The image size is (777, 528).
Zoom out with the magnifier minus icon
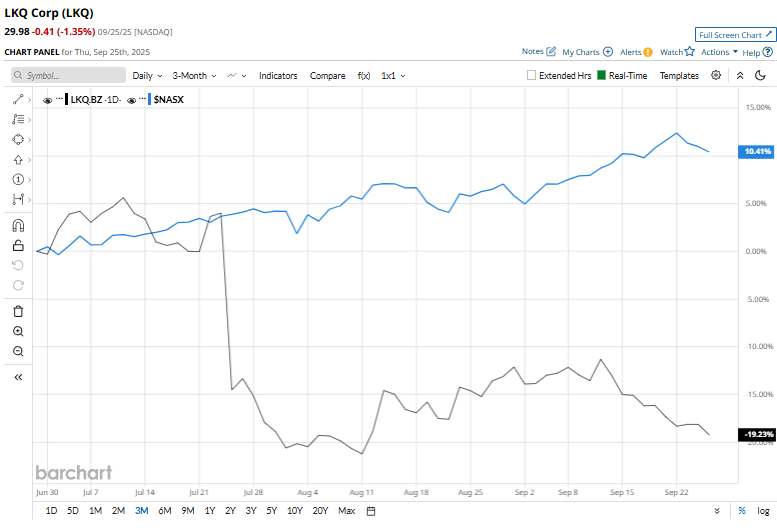tap(18, 351)
